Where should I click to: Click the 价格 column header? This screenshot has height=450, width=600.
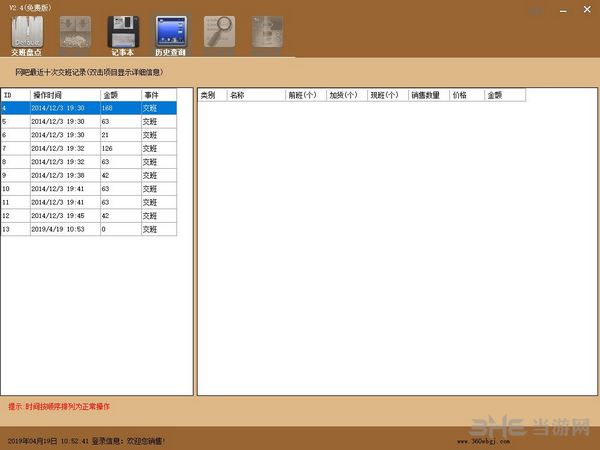tap(467, 95)
